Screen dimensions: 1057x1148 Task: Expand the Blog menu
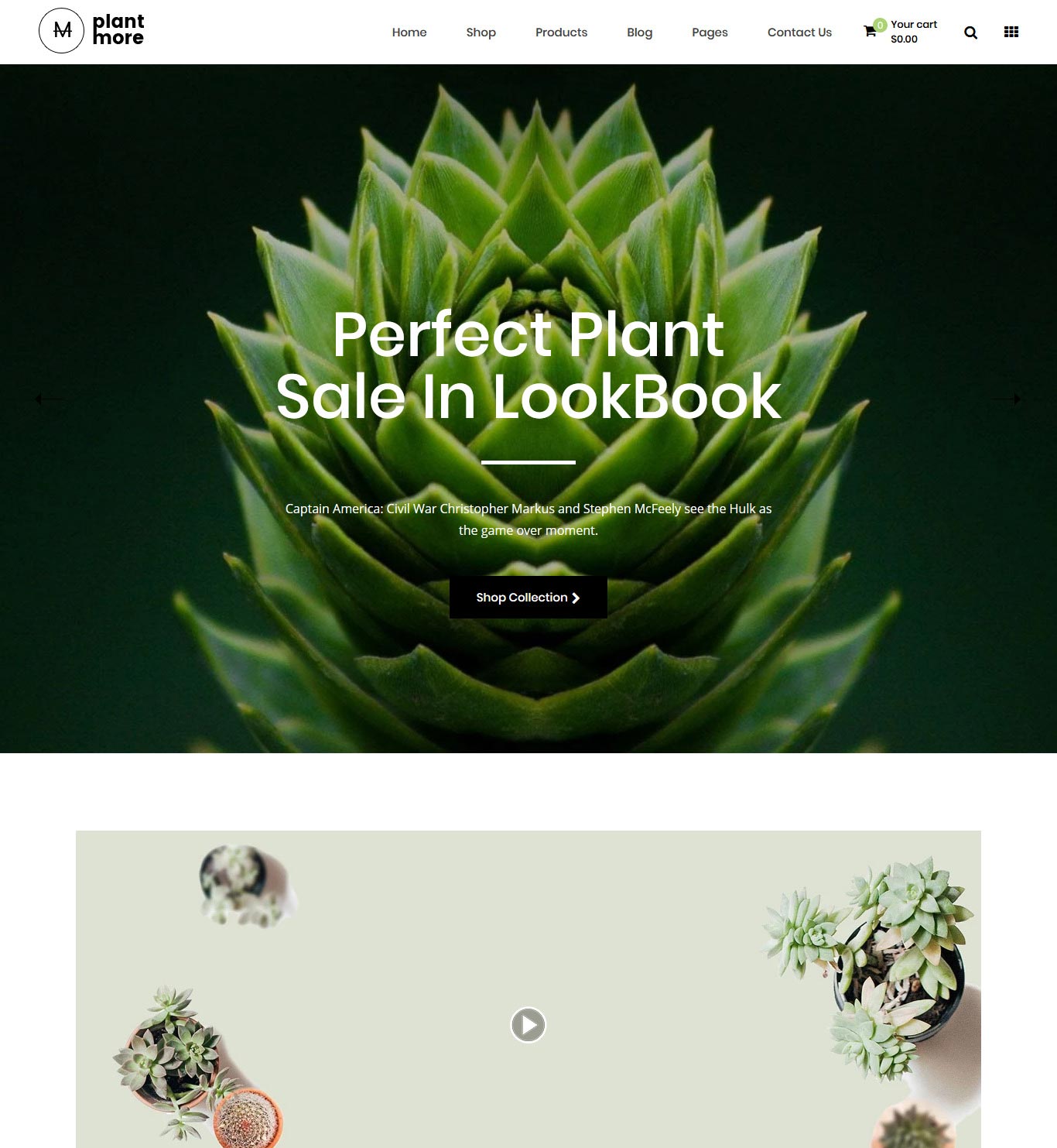[639, 33]
